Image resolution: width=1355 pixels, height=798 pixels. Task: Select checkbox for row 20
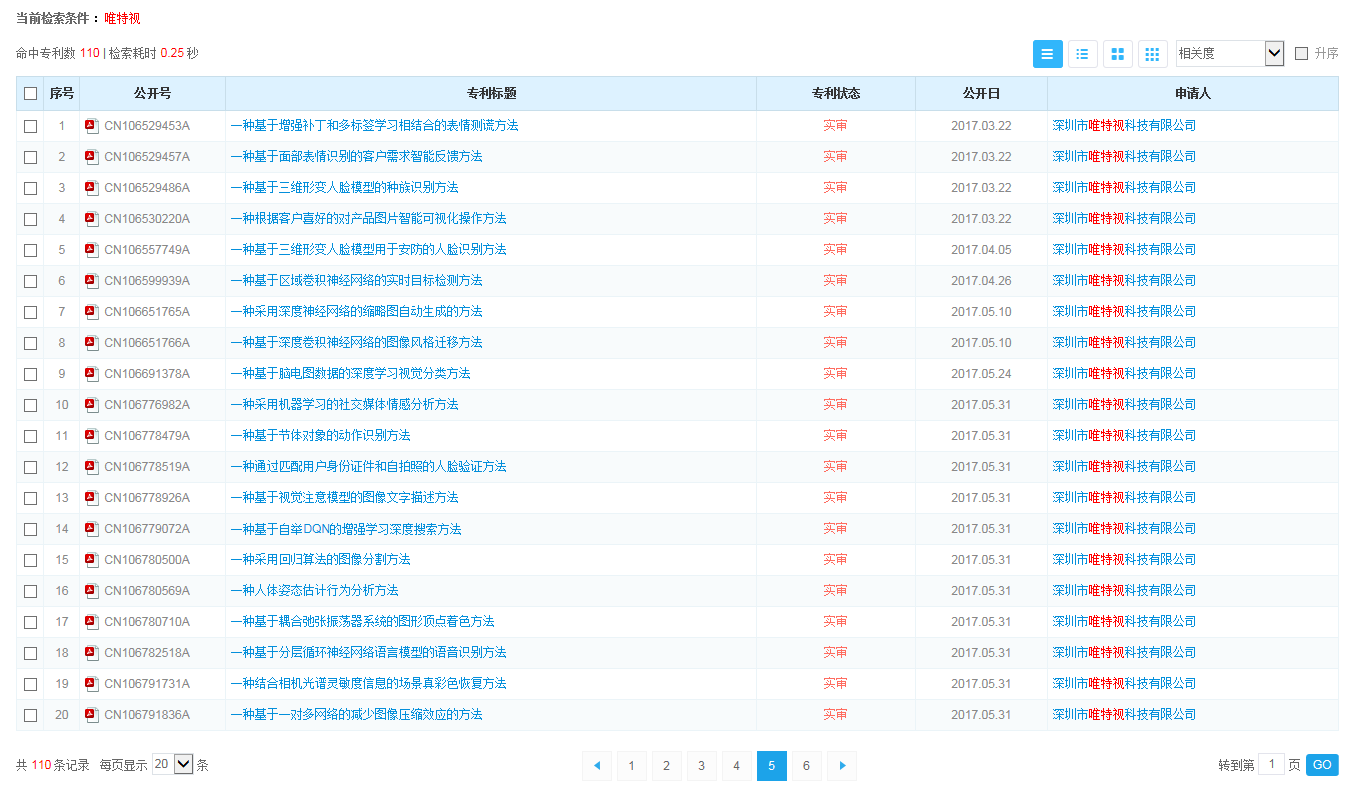31,715
